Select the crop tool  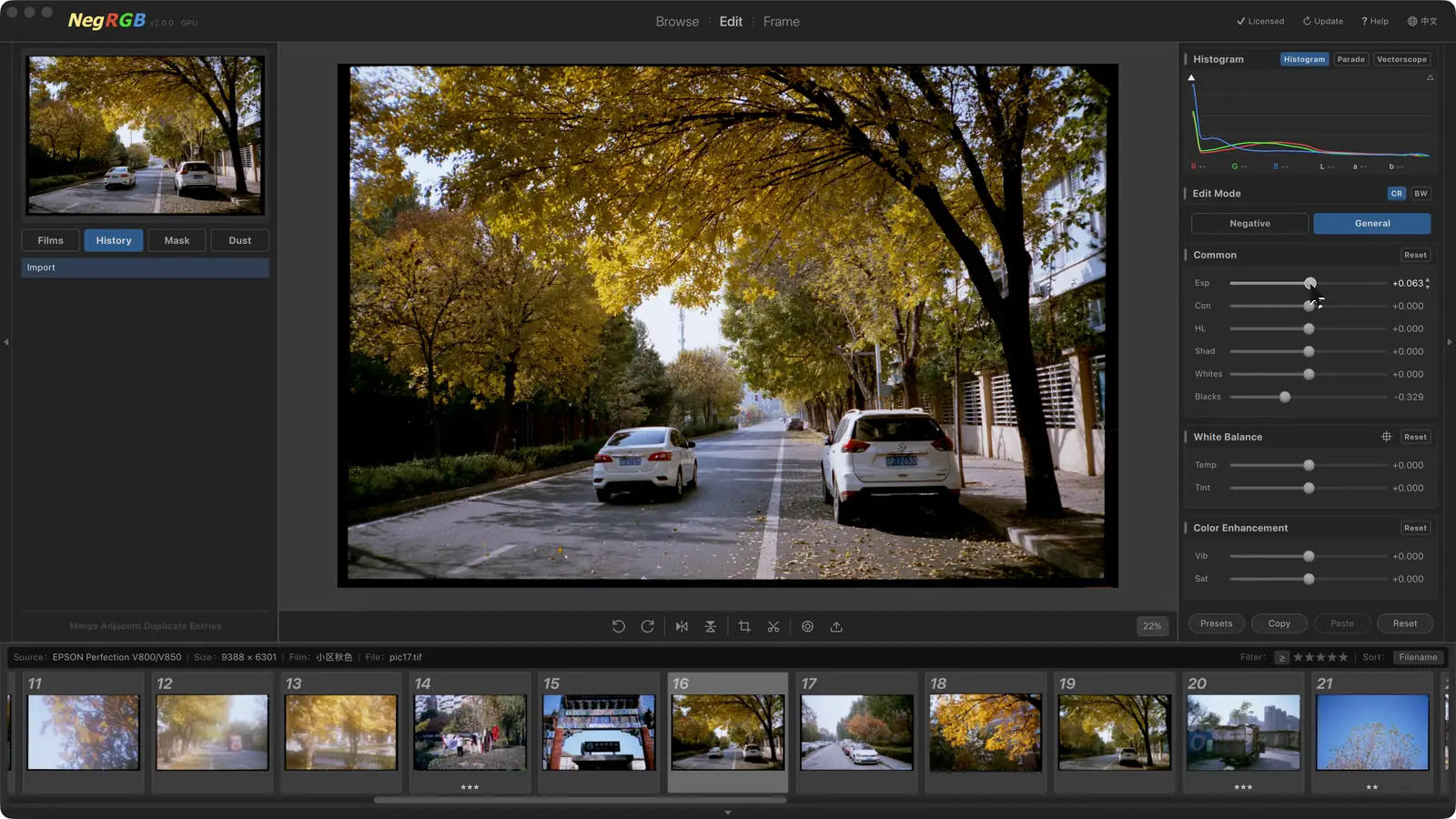click(x=744, y=626)
